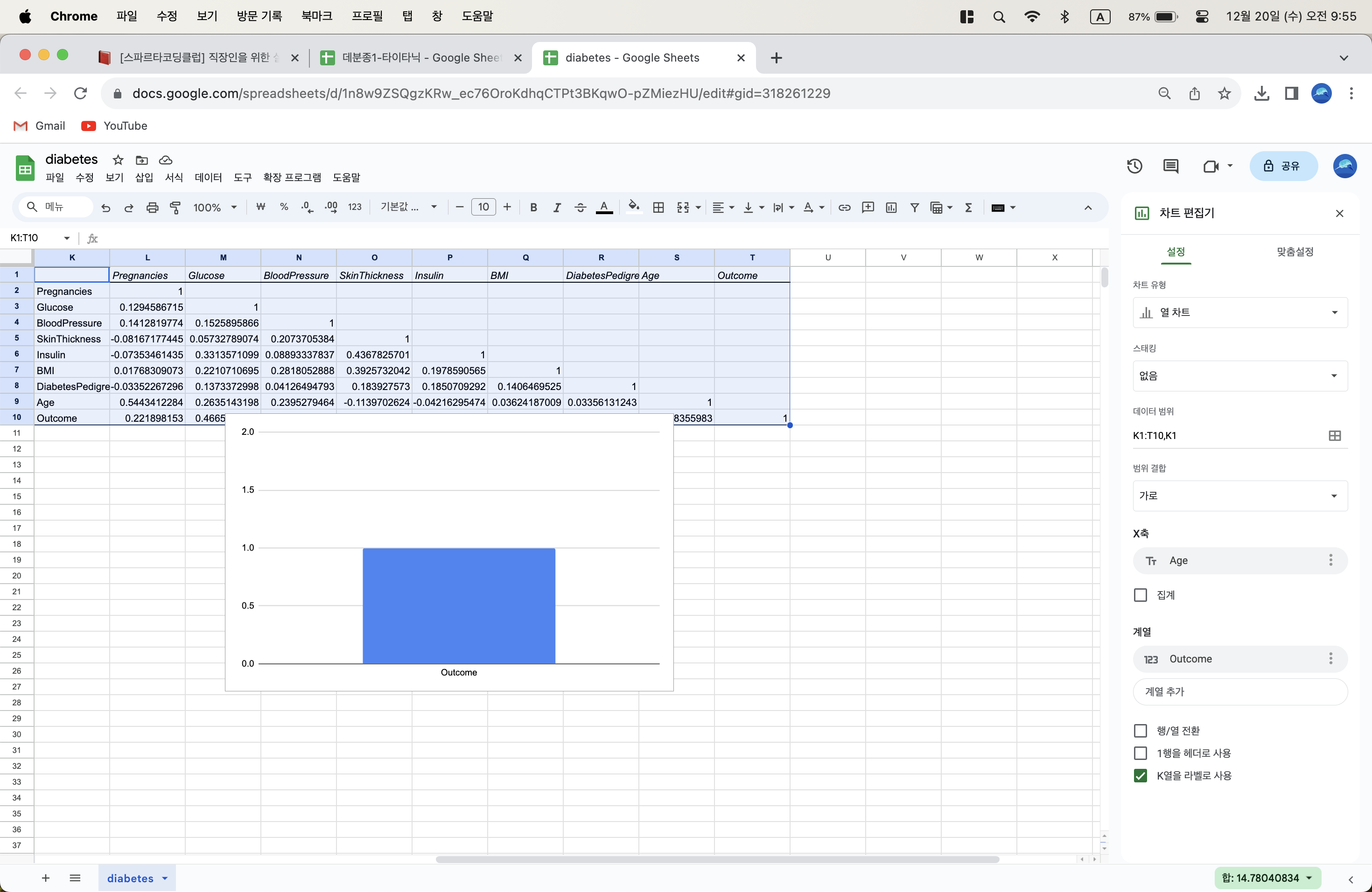Screen dimensions: 1372x892
Task: Open the Gmail bookmark
Action: click(x=39, y=125)
